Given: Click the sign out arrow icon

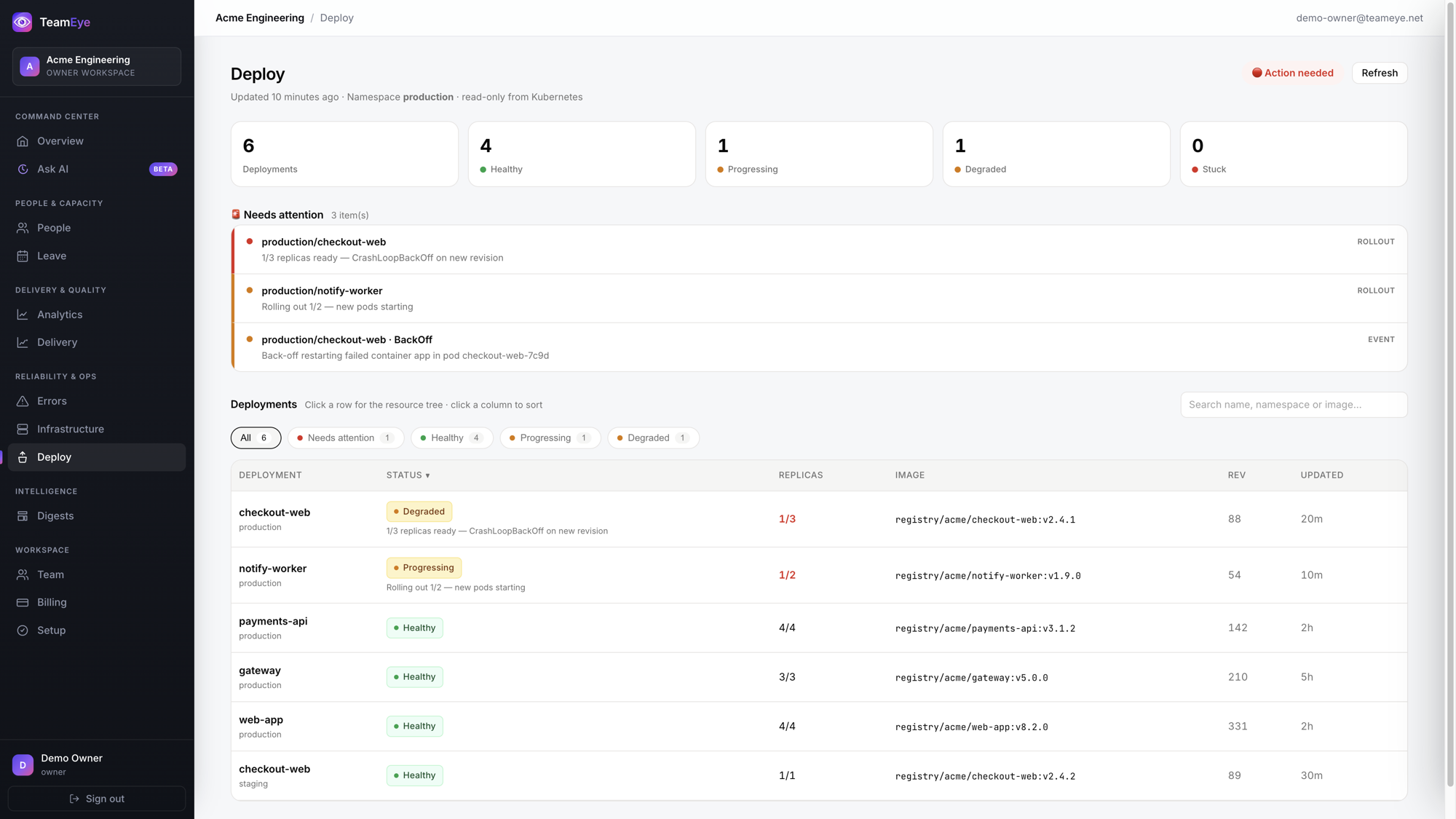Looking at the screenshot, I should click(x=74, y=799).
